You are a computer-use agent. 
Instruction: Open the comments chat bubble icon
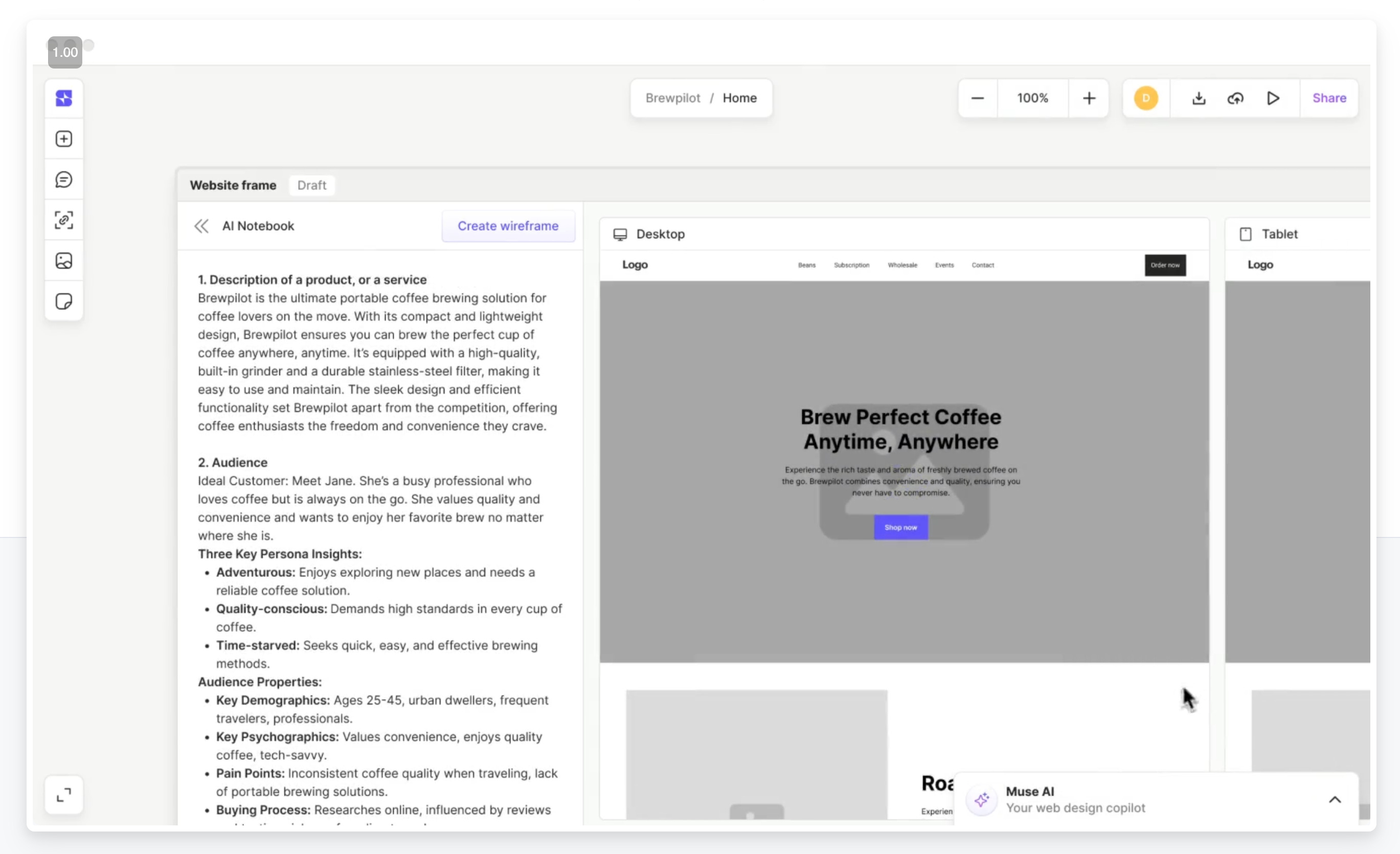tap(63, 179)
